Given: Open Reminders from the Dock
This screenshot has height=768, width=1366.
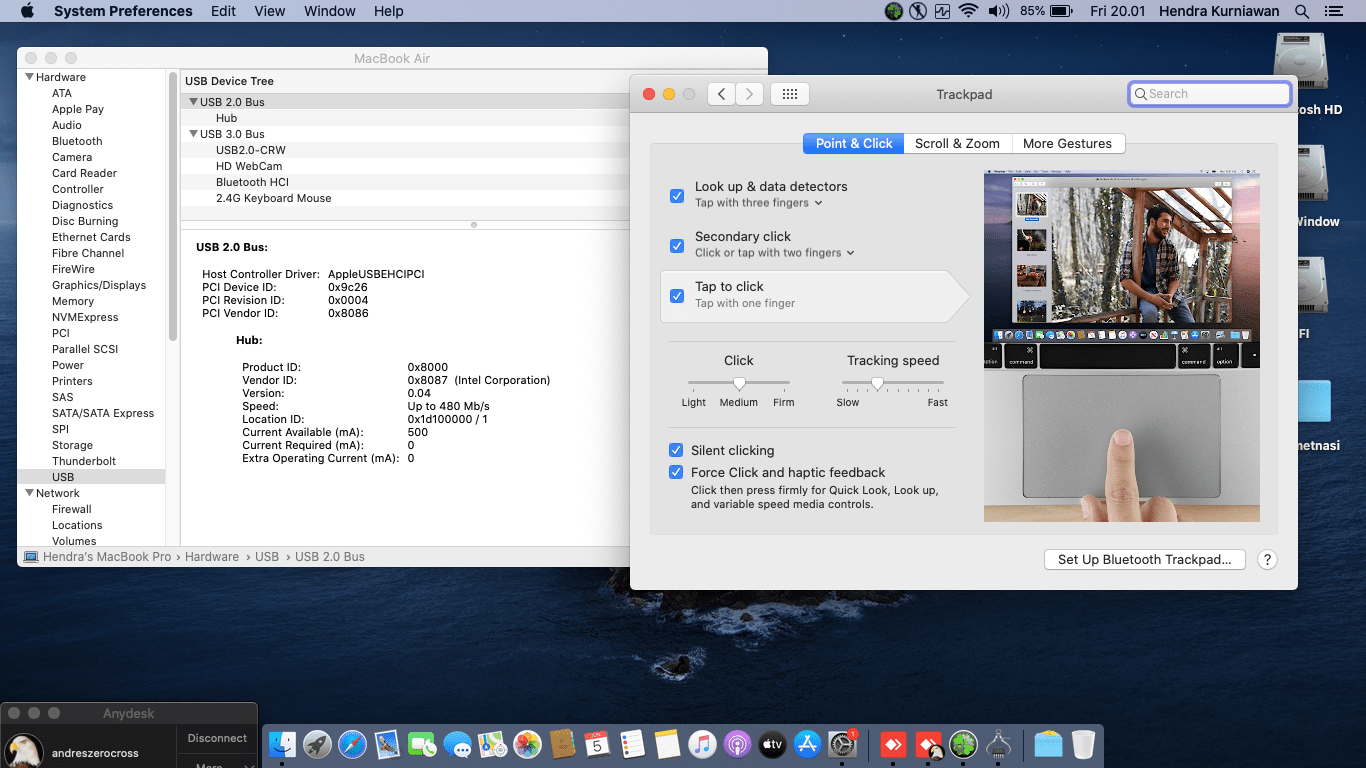Looking at the screenshot, I should 633,744.
